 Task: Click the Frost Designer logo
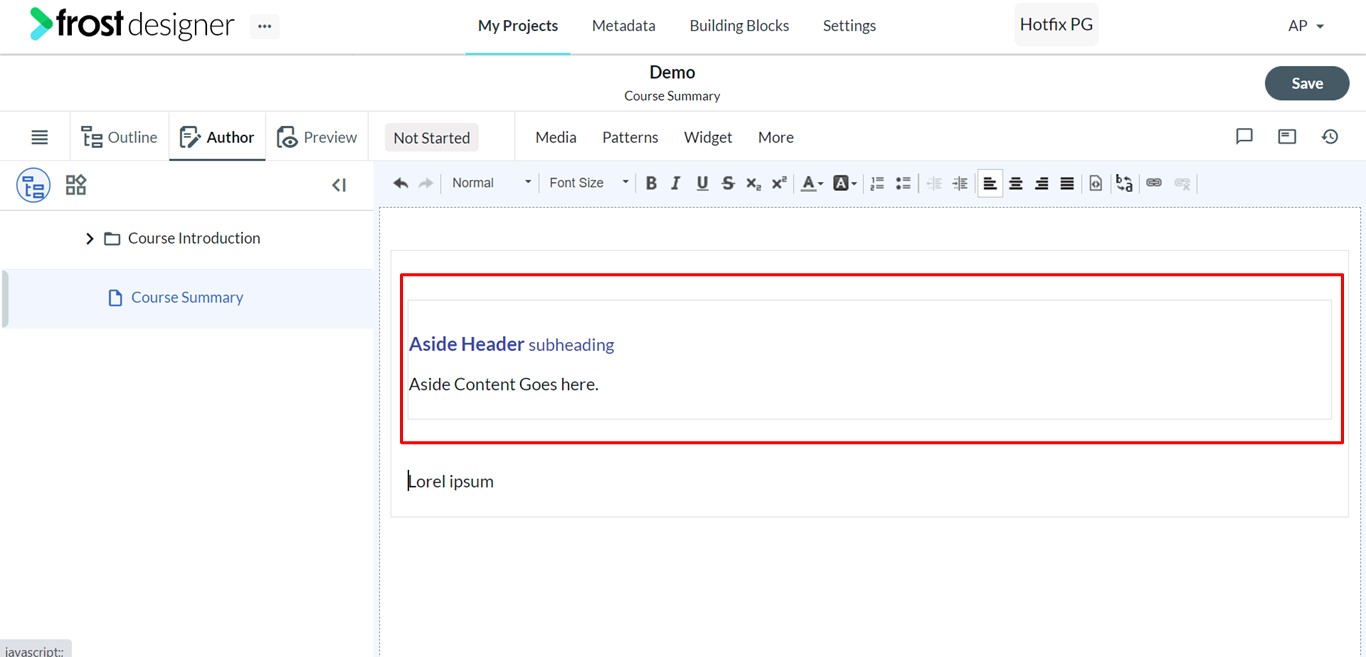point(132,24)
